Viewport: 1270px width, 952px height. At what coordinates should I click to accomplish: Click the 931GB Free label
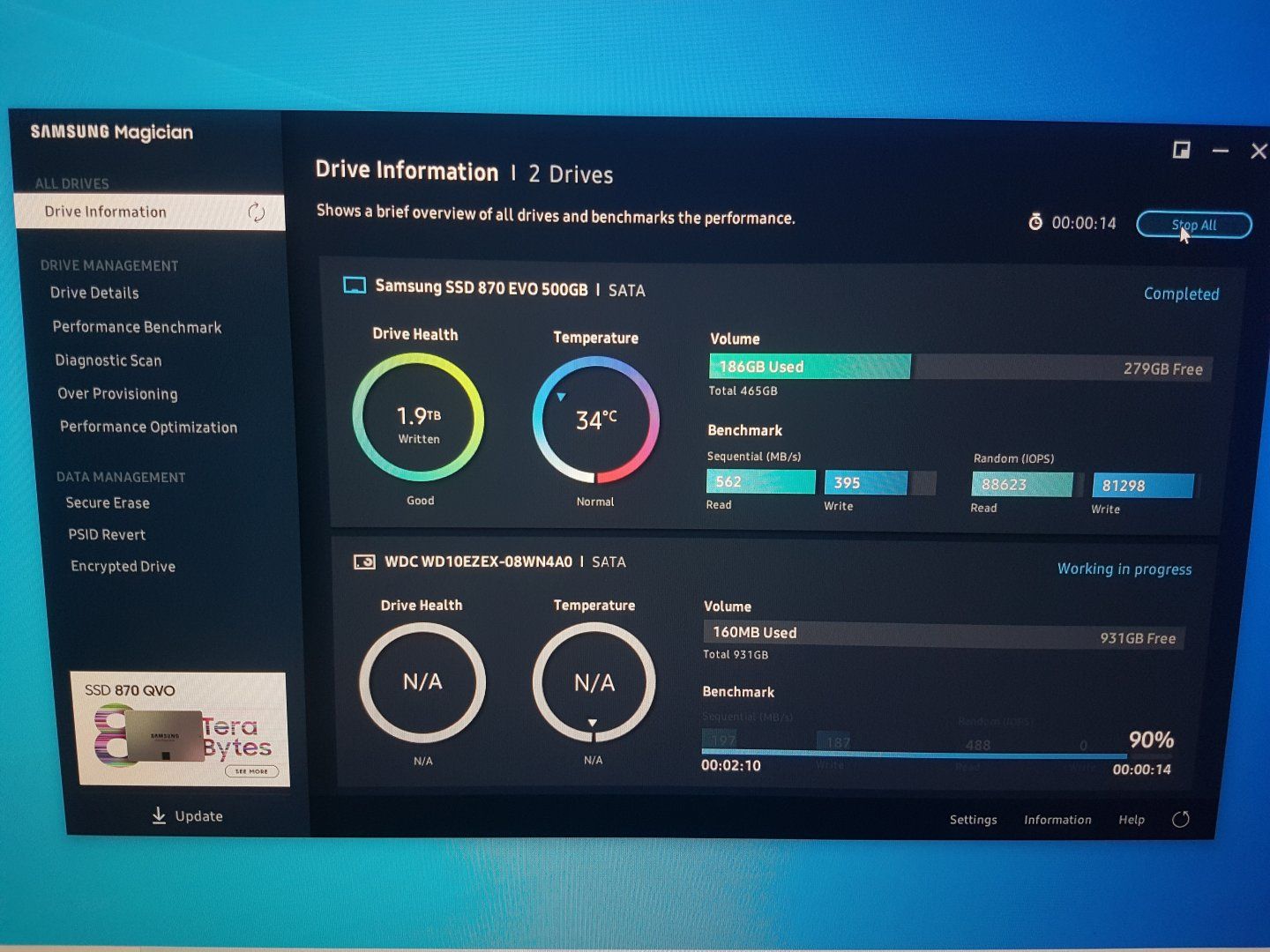click(x=1138, y=638)
